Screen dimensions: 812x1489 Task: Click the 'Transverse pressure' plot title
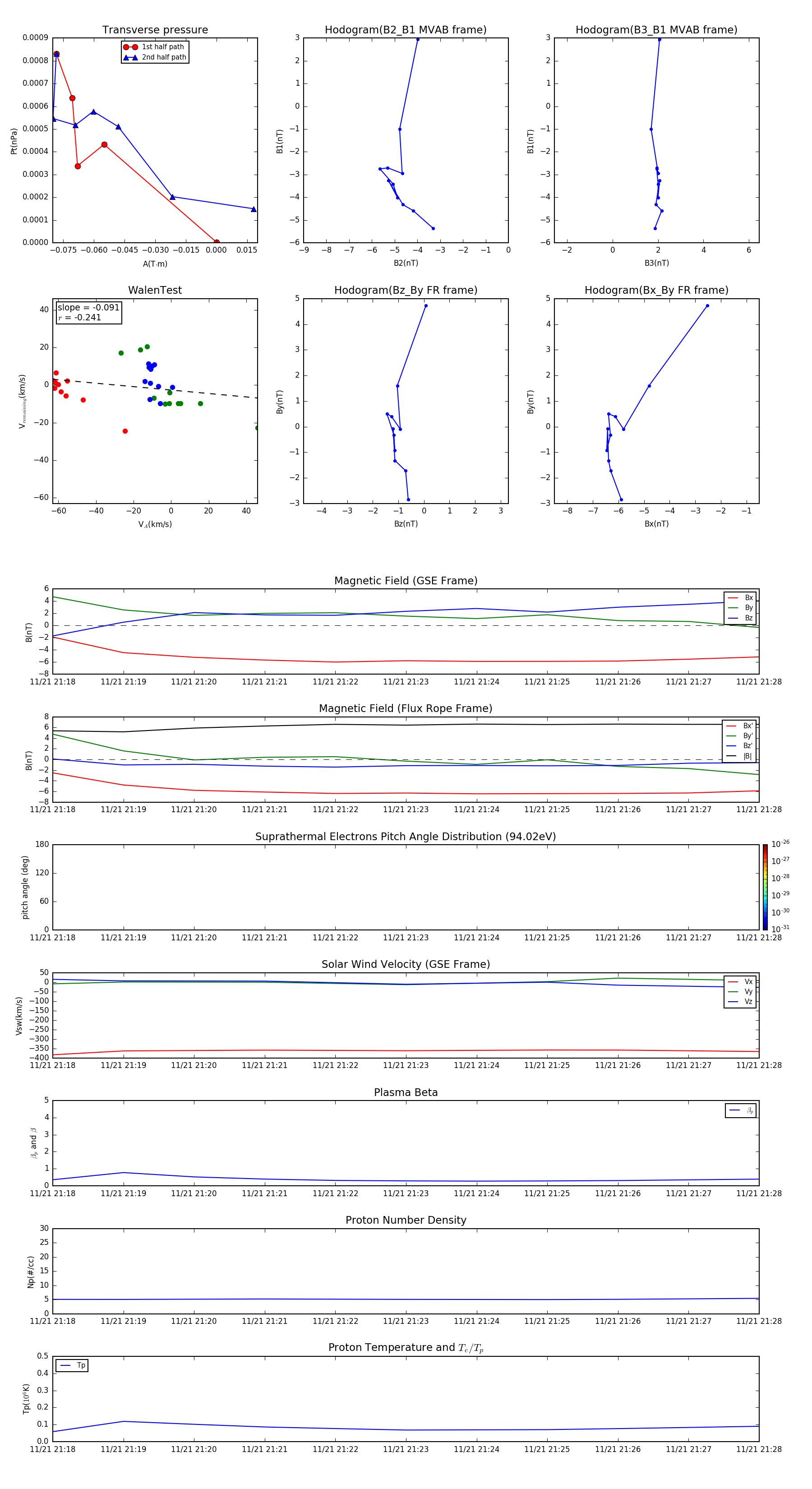click(x=155, y=30)
